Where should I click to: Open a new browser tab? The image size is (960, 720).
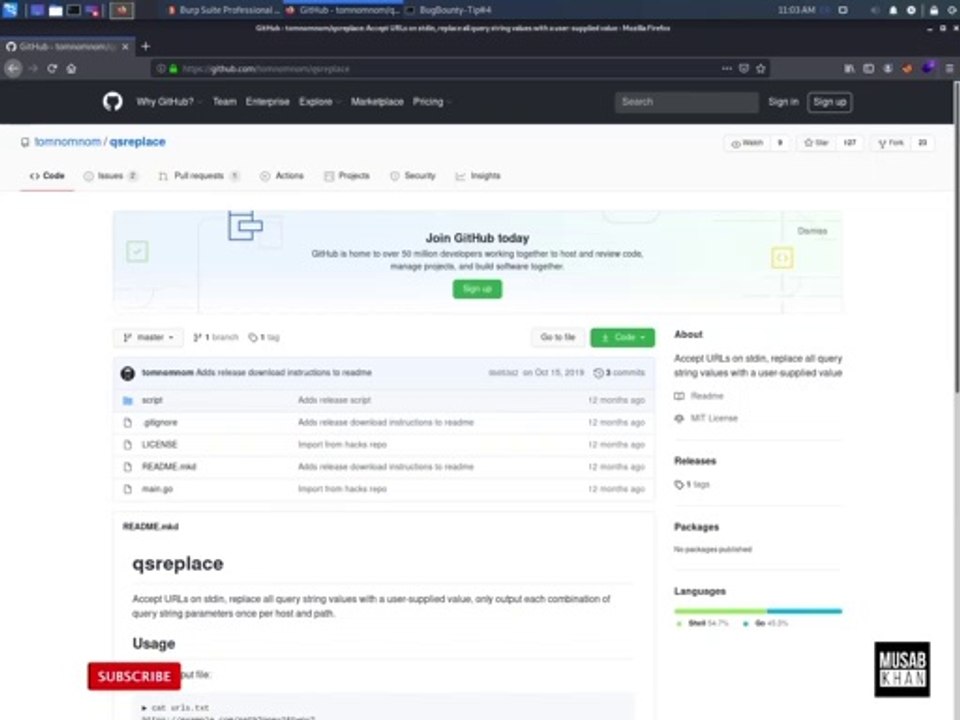pyautogui.click(x=146, y=47)
